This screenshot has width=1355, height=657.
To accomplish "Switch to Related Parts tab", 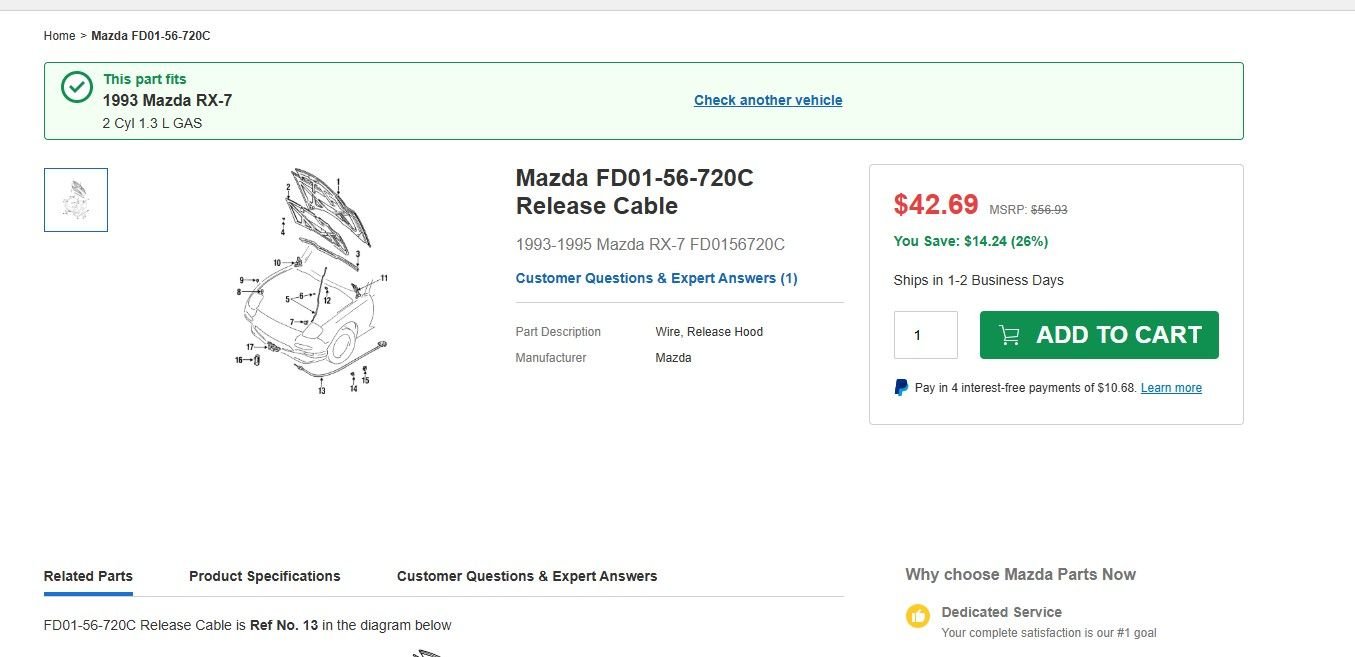I will (88, 576).
